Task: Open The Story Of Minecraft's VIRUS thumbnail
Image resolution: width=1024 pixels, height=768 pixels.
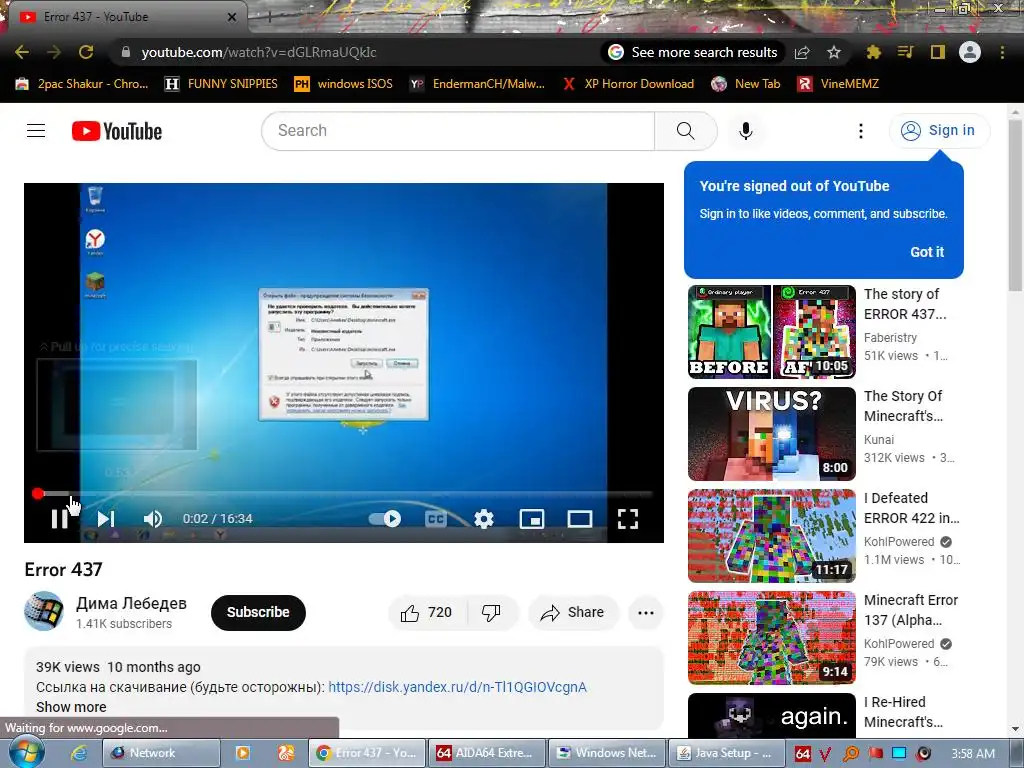Action: pos(772,434)
